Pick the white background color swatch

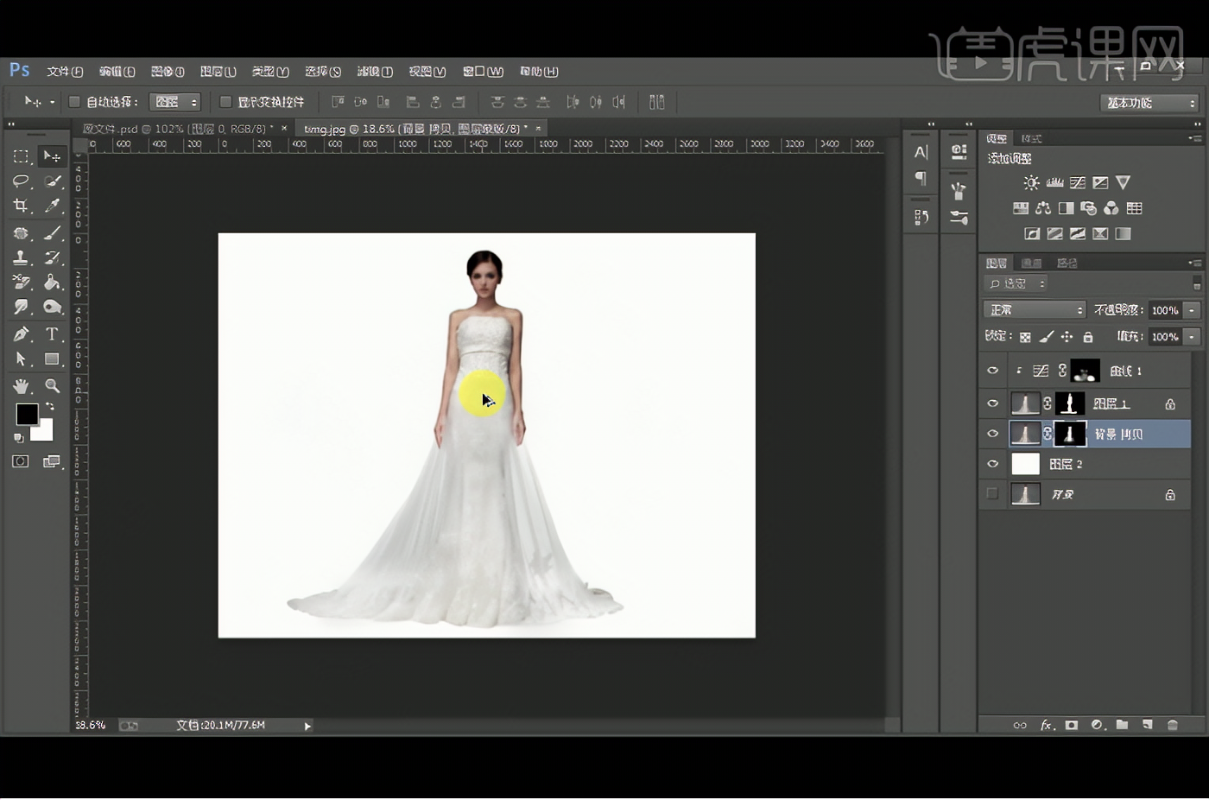pos(44,432)
